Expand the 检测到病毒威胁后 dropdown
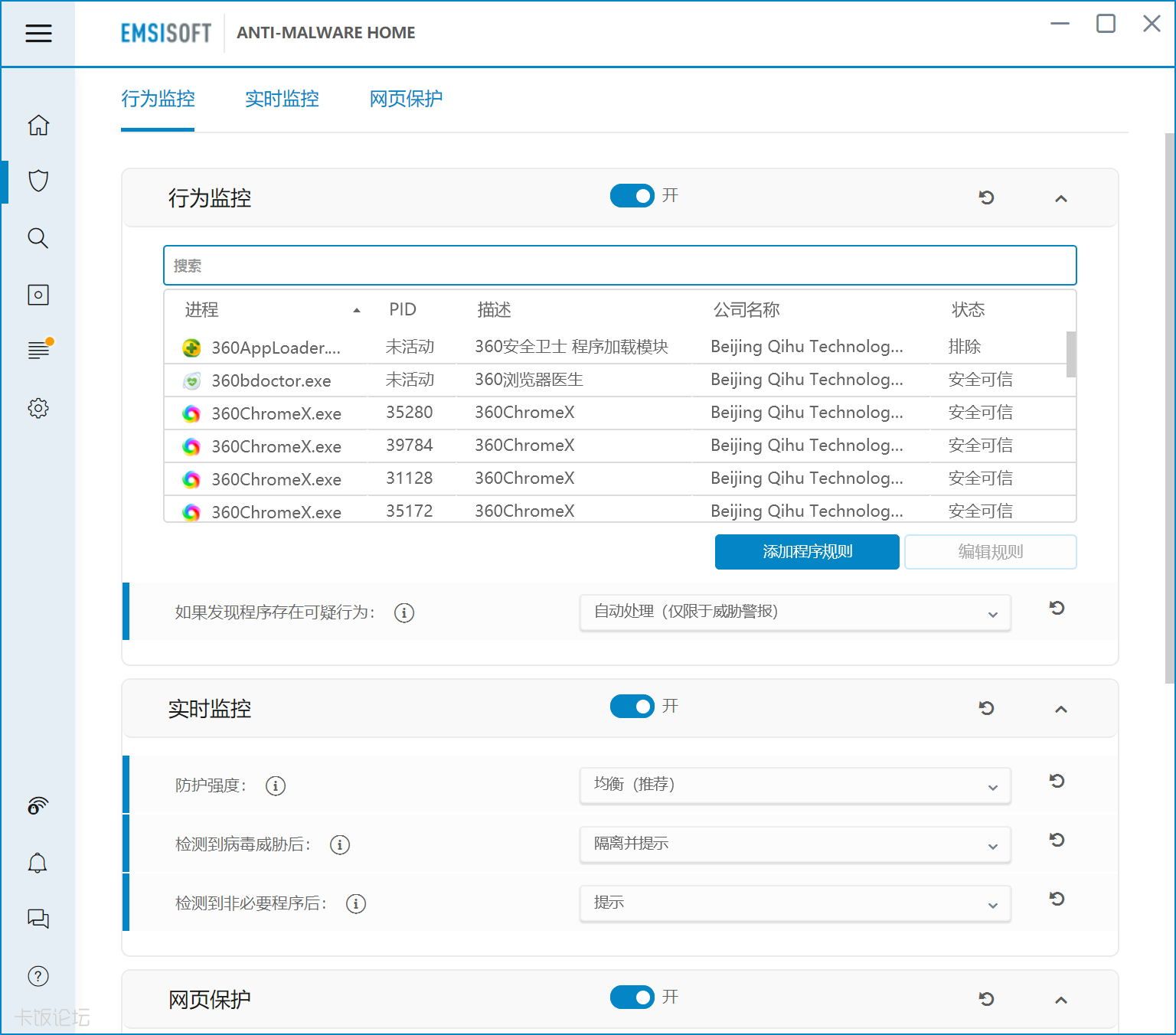This screenshot has width=1176, height=1035. pos(795,844)
